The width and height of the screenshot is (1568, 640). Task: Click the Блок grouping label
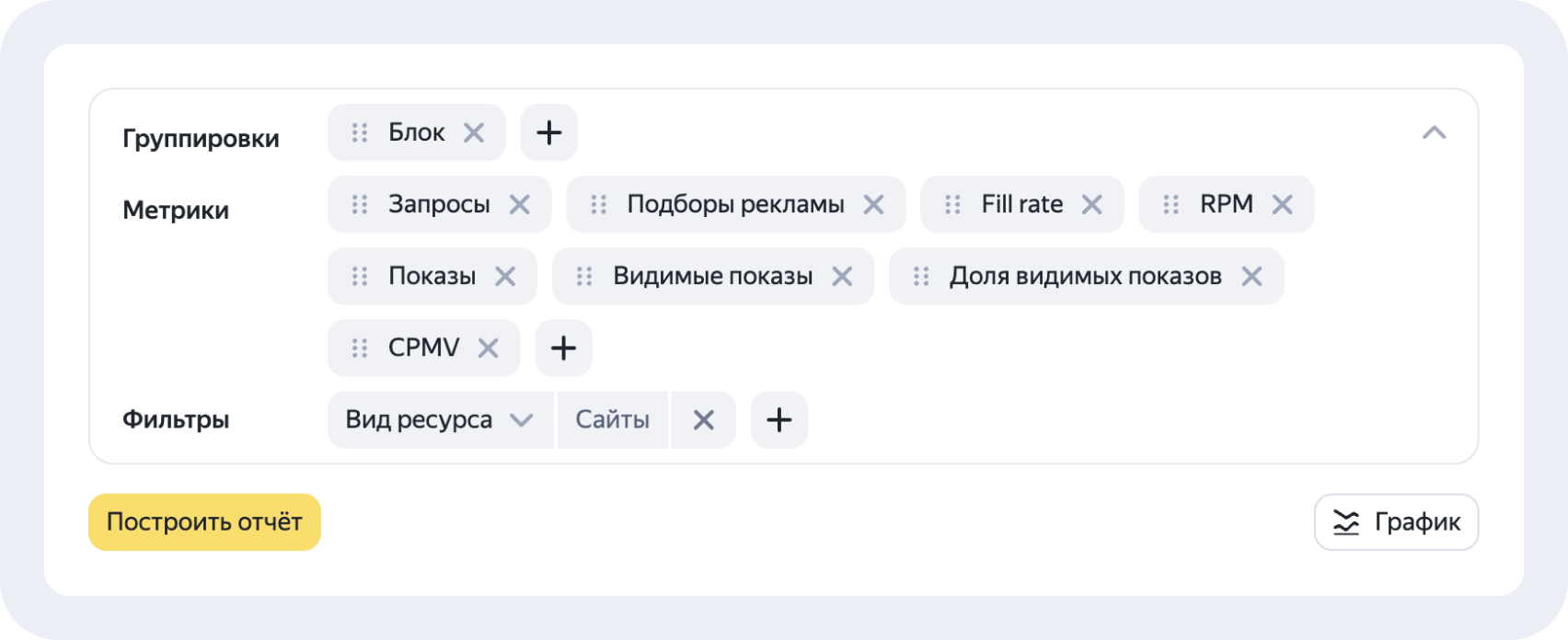[x=417, y=133]
